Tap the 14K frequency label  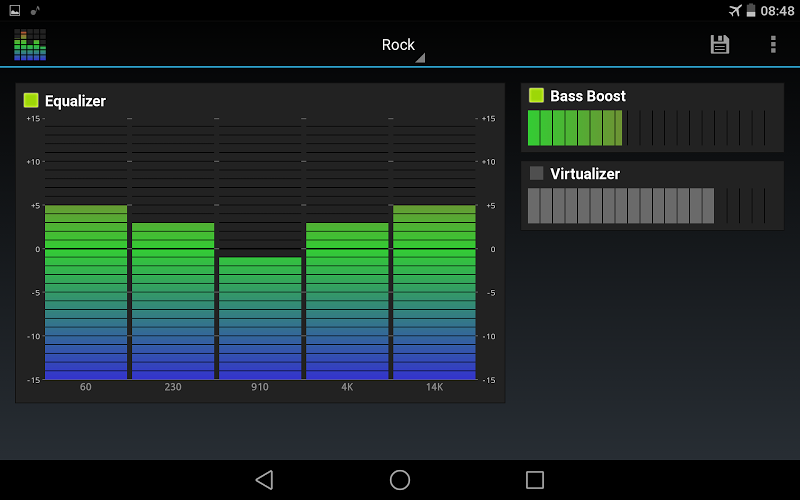coord(434,387)
